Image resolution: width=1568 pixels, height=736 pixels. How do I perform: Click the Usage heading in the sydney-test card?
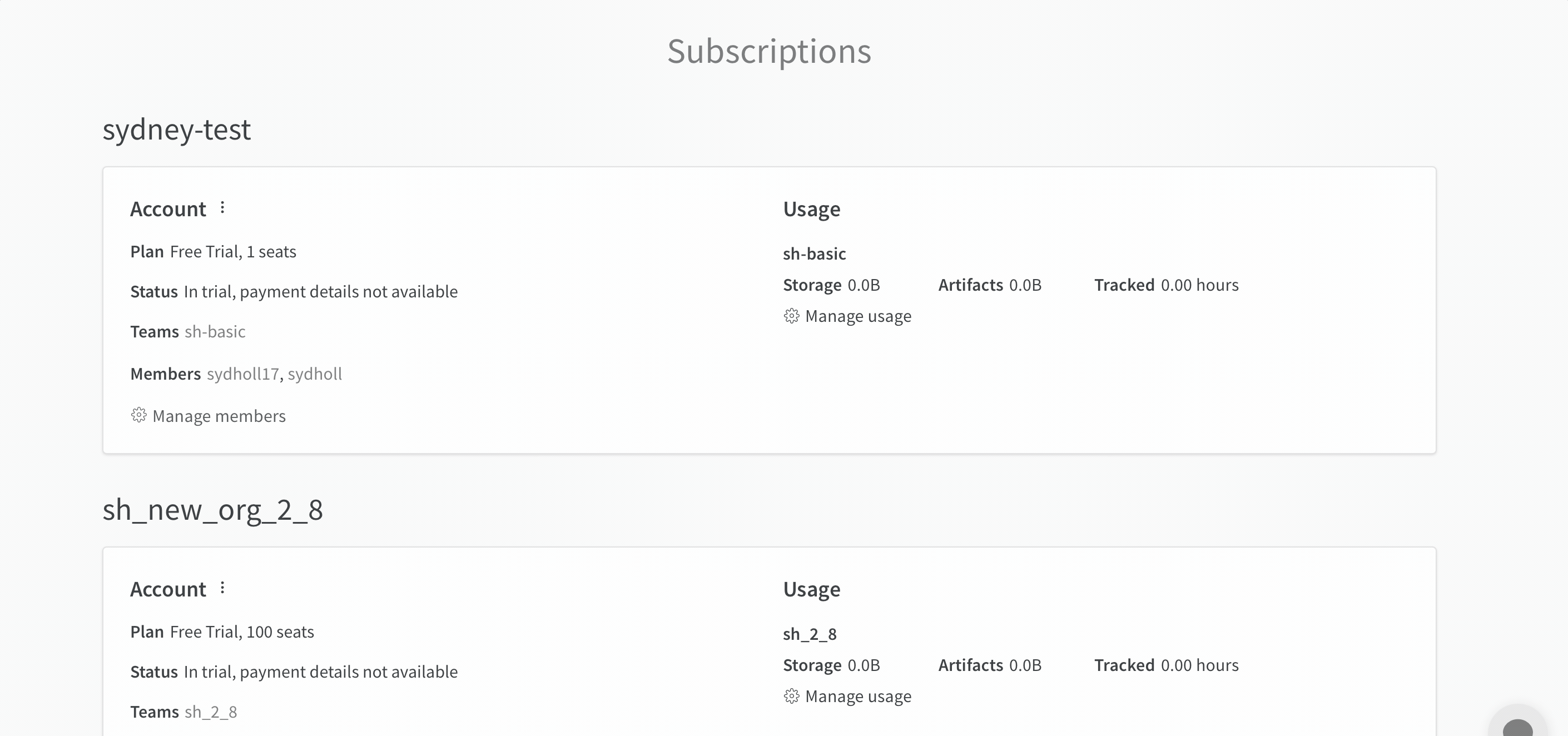pos(811,208)
